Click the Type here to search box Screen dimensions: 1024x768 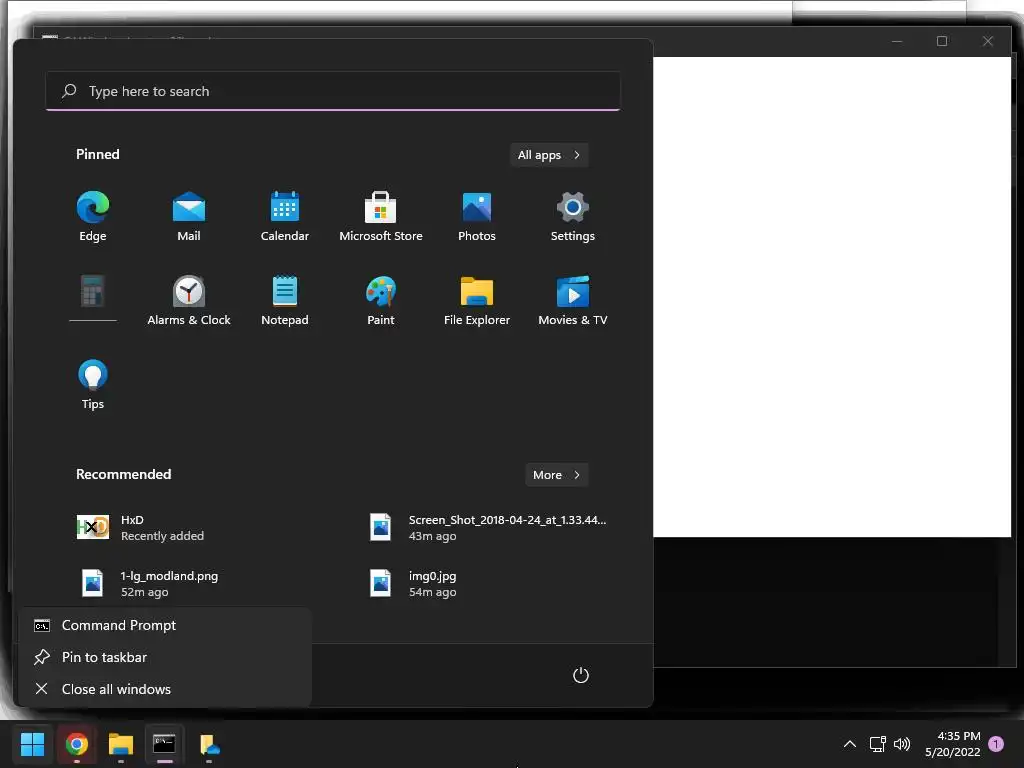tap(333, 91)
